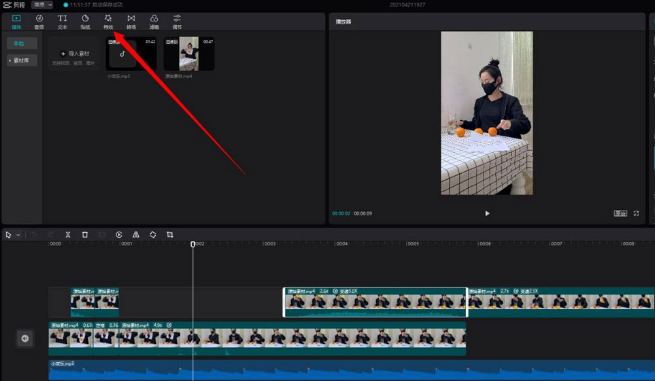Toggle fullscreen preview in the player
The width and height of the screenshot is (655, 381).
click(636, 213)
